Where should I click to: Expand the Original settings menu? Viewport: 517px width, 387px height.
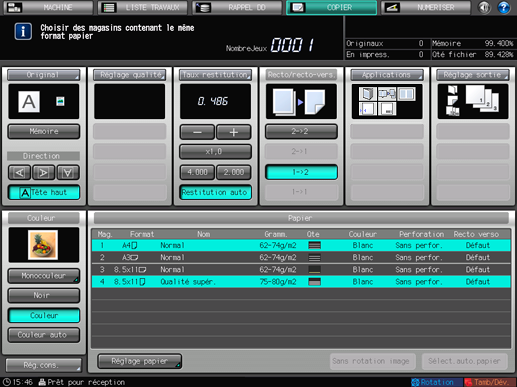(x=44, y=75)
